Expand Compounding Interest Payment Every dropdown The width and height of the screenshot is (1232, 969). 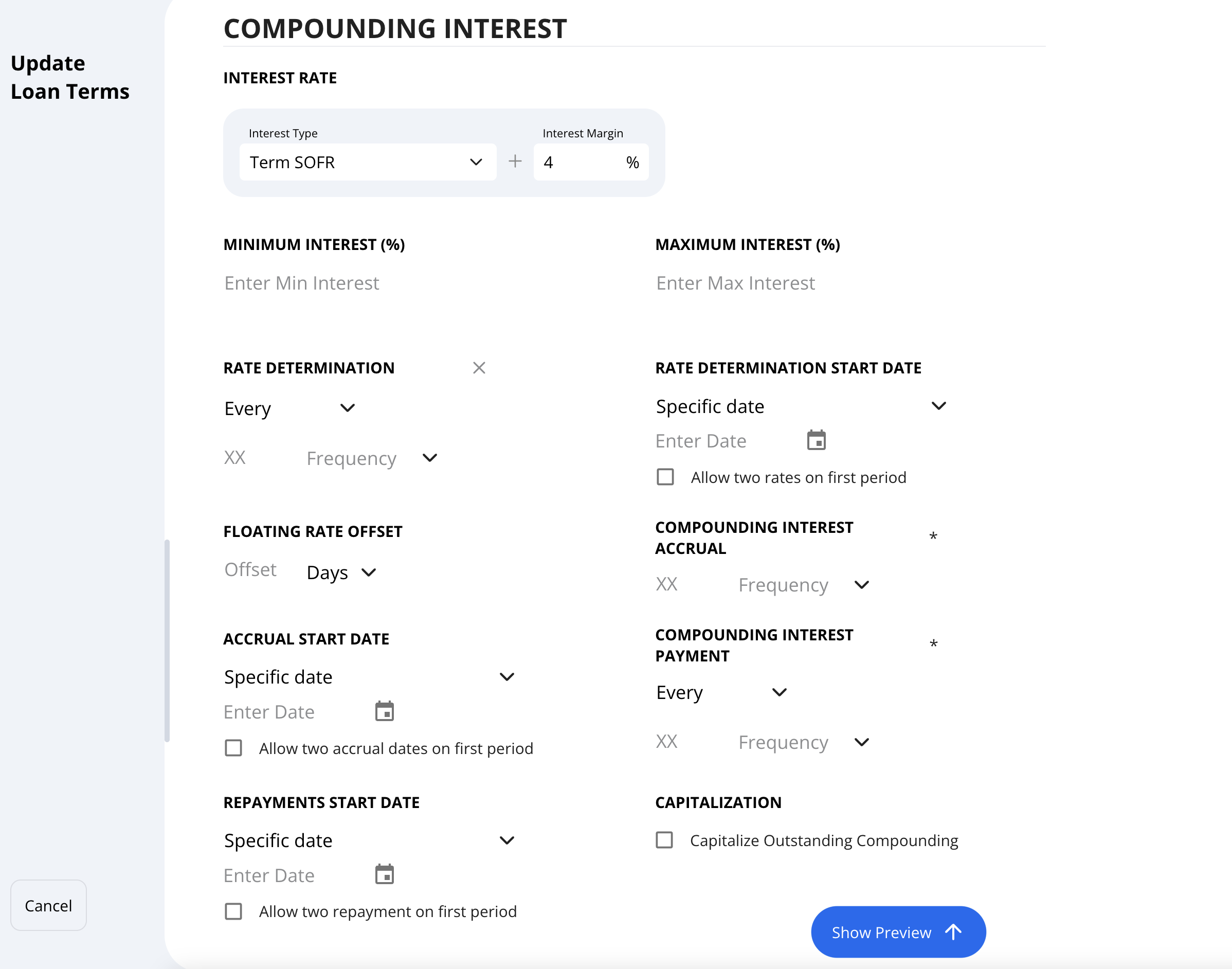point(721,692)
